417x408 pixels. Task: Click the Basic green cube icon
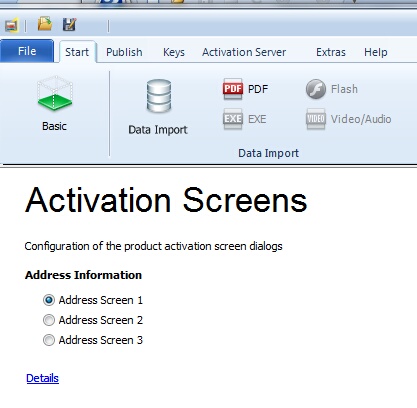pyautogui.click(x=55, y=93)
